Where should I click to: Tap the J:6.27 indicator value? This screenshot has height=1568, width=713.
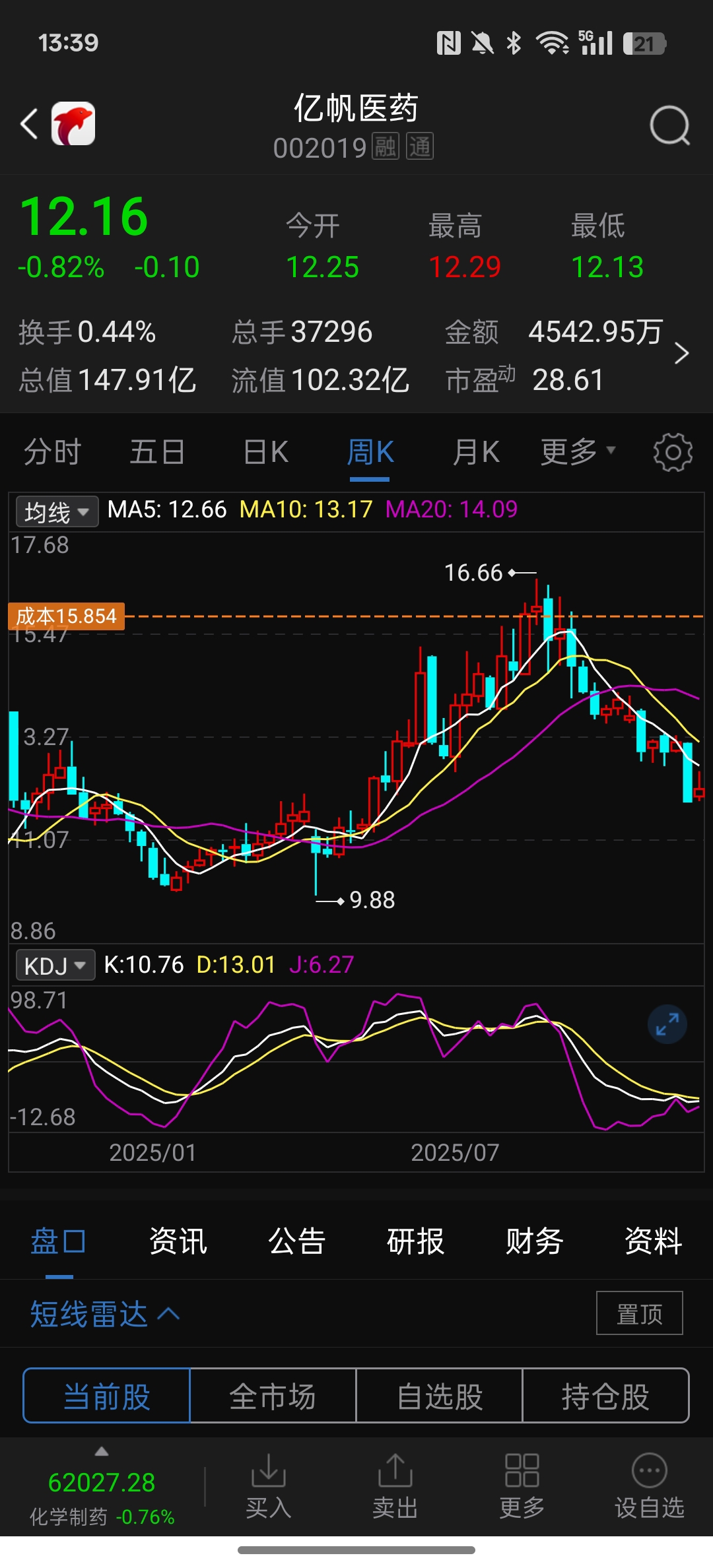click(x=322, y=965)
